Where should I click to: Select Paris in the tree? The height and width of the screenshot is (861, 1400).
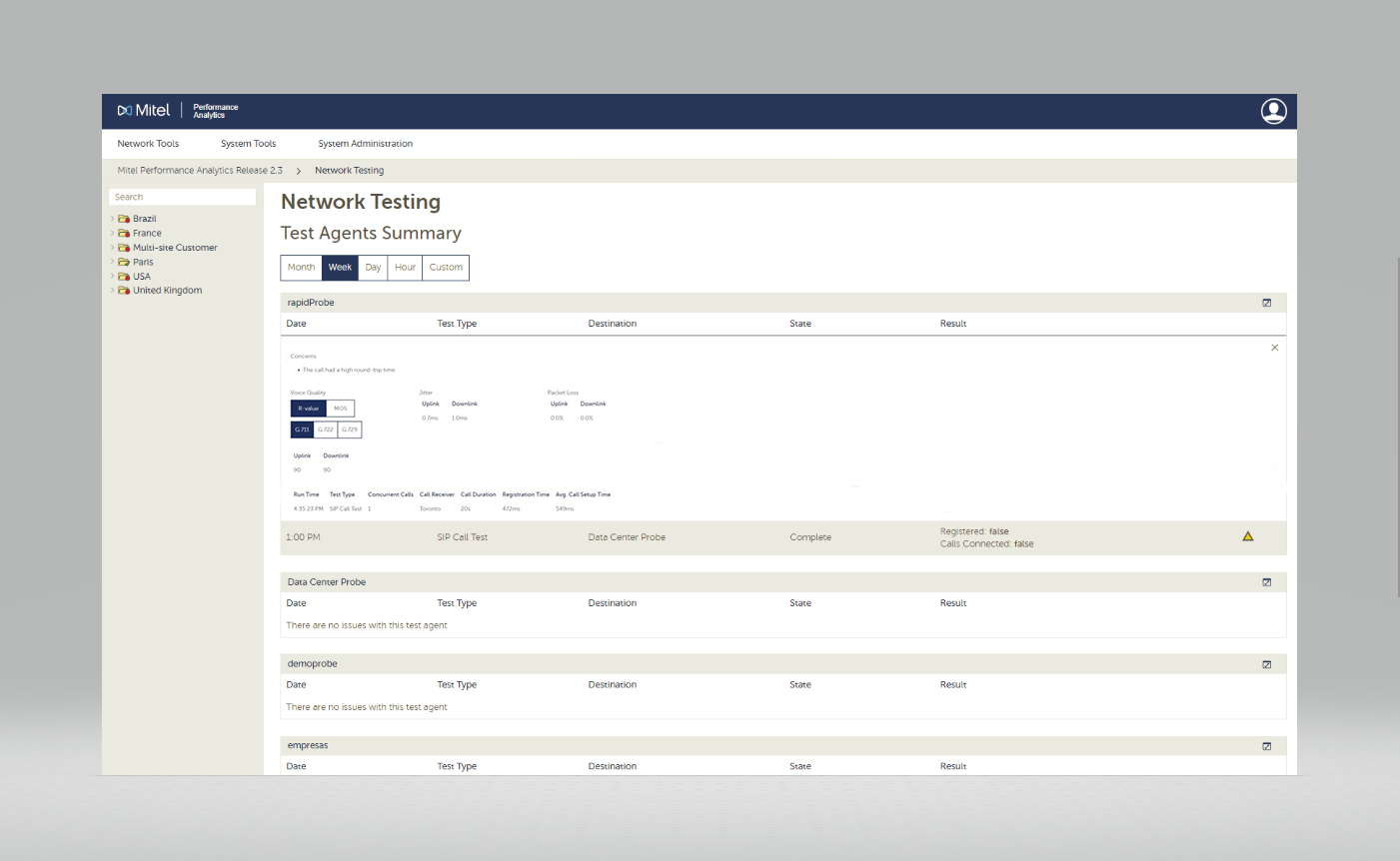tap(143, 262)
